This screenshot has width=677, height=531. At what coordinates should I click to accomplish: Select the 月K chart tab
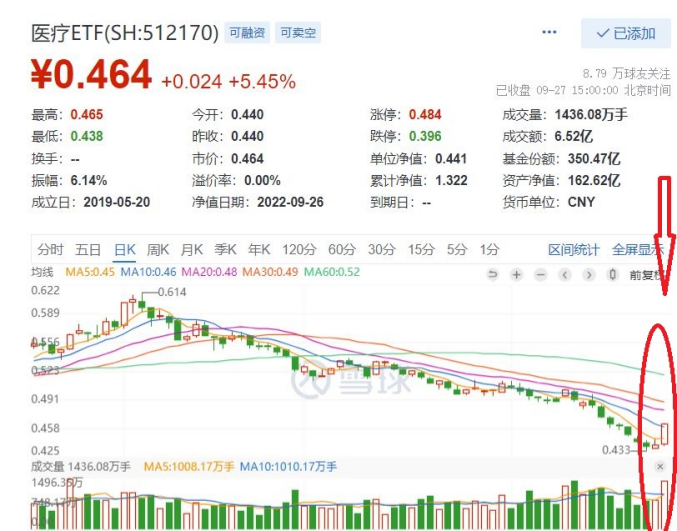[x=192, y=250]
